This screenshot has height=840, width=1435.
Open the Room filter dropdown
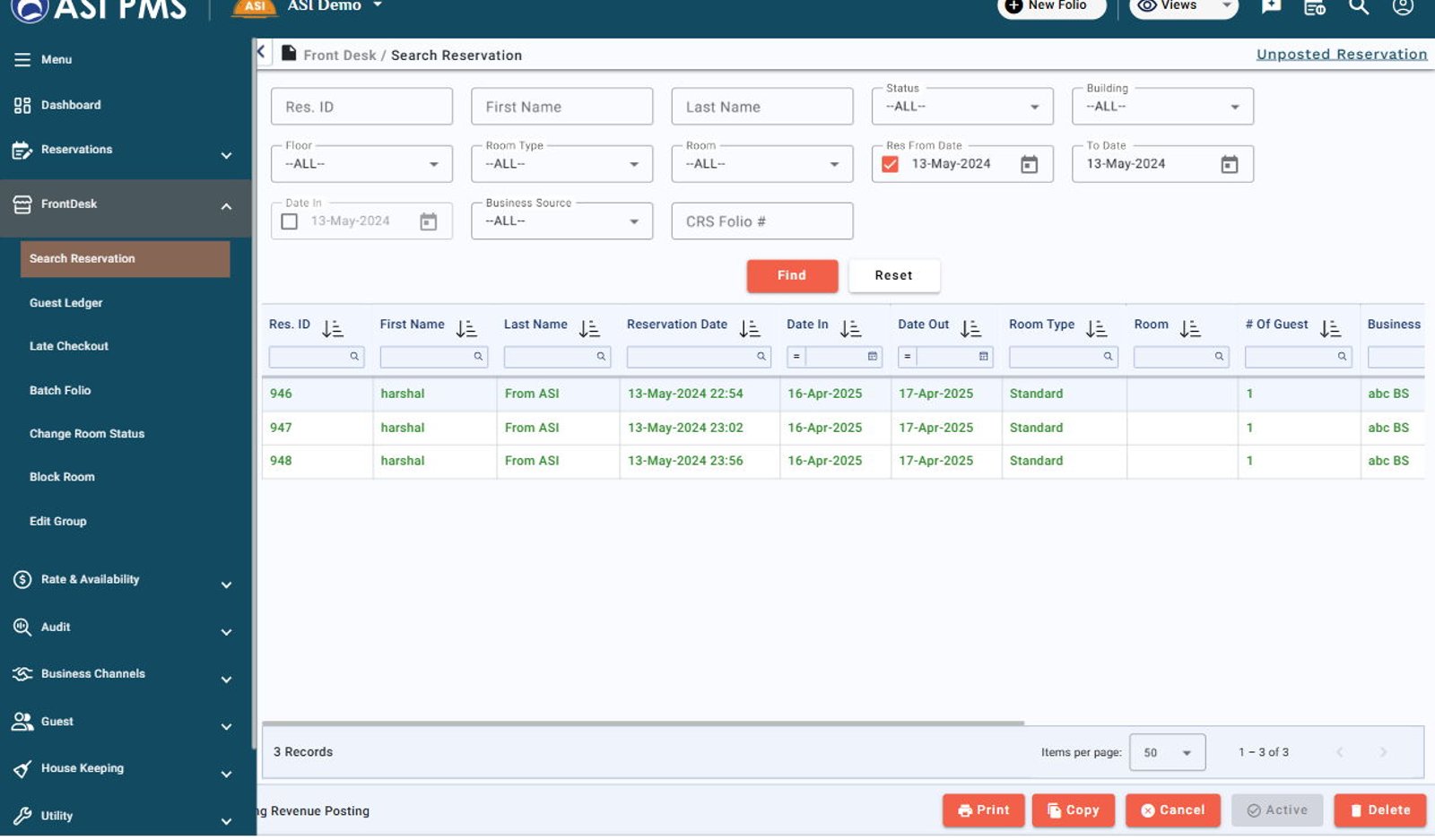click(x=762, y=164)
